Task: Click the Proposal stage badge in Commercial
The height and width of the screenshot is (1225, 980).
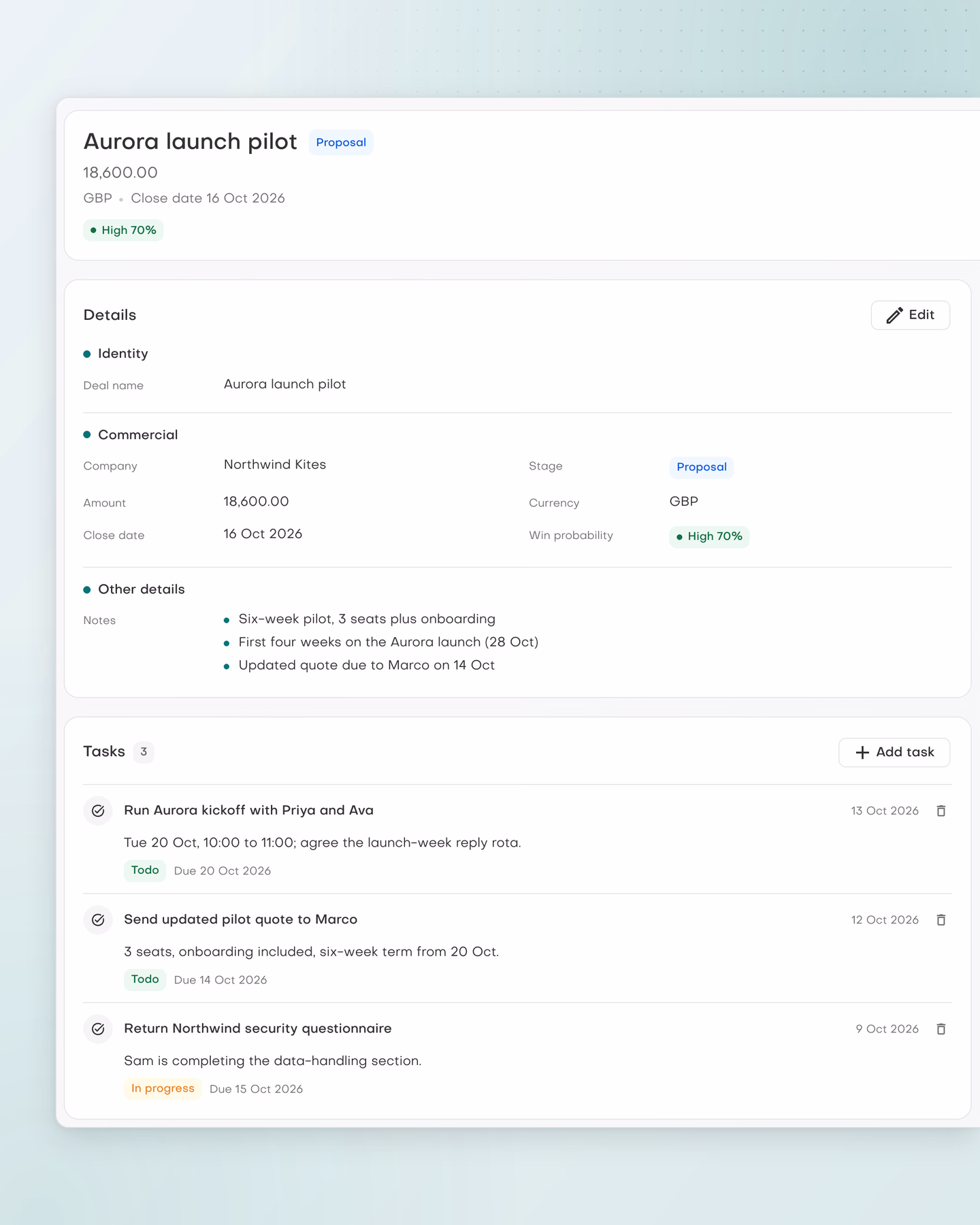Action: (702, 468)
